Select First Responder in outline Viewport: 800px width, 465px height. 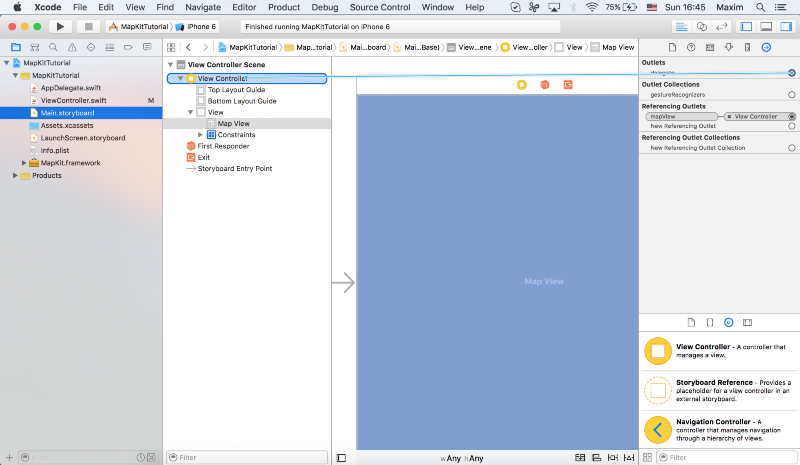pos(223,146)
